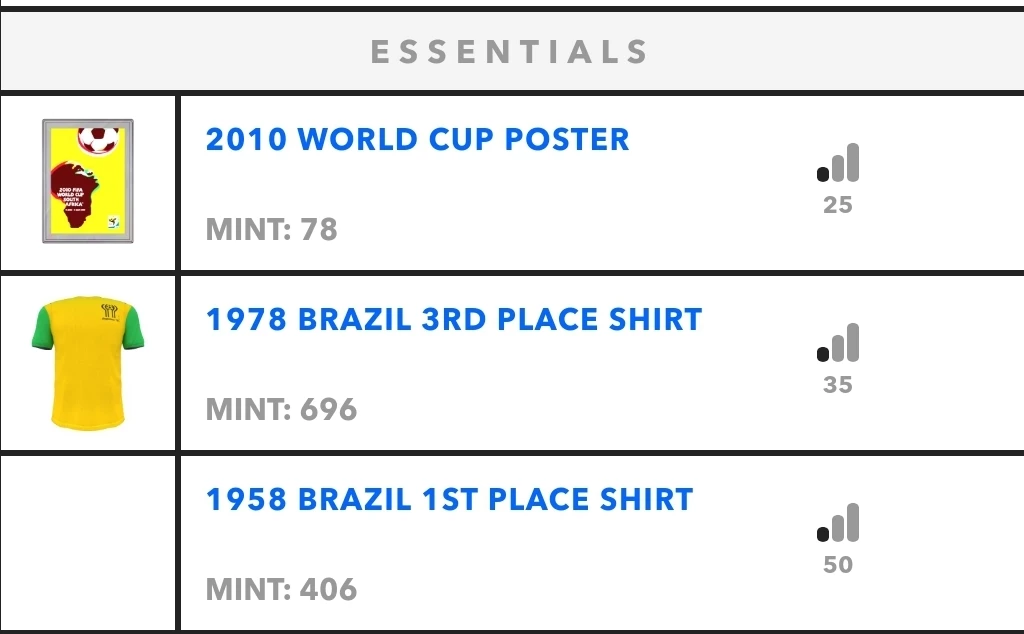Click the rarity value 50
This screenshot has width=1024, height=634.
tap(838, 565)
